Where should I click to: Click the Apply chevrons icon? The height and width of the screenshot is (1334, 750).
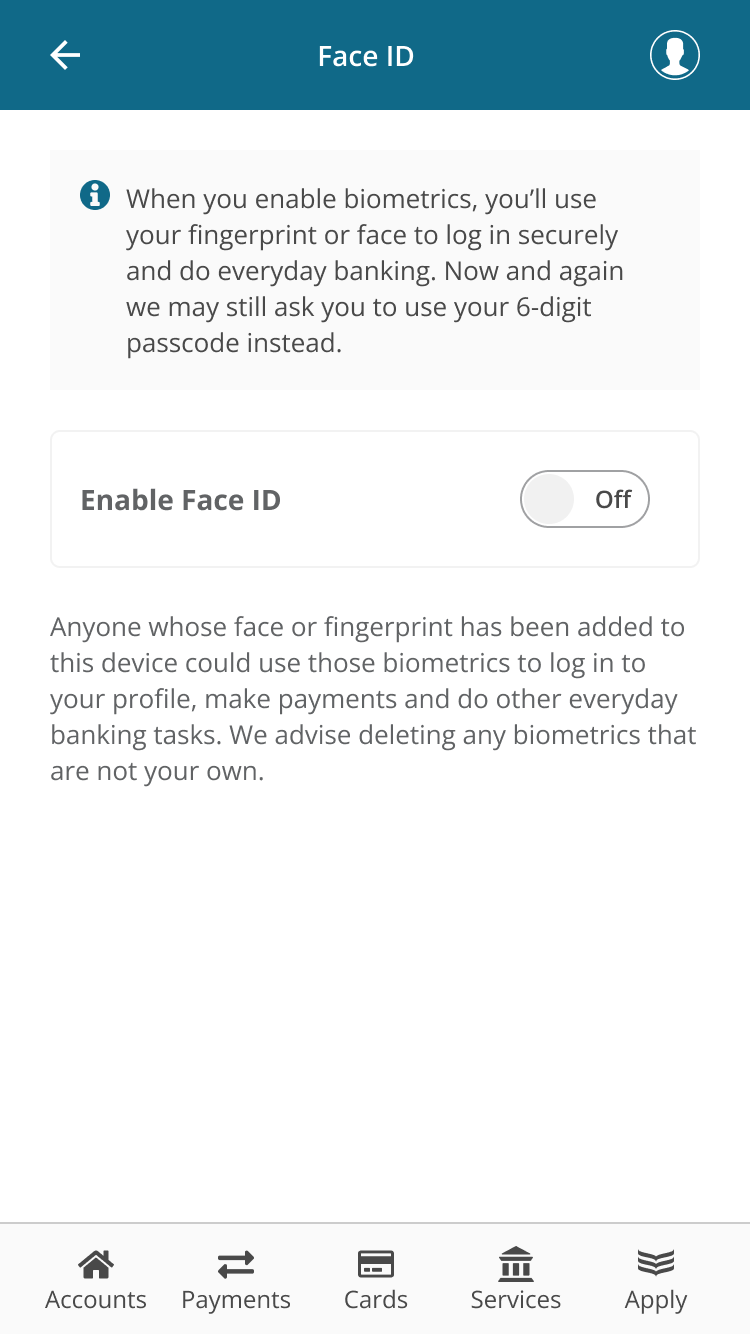pos(655,1263)
